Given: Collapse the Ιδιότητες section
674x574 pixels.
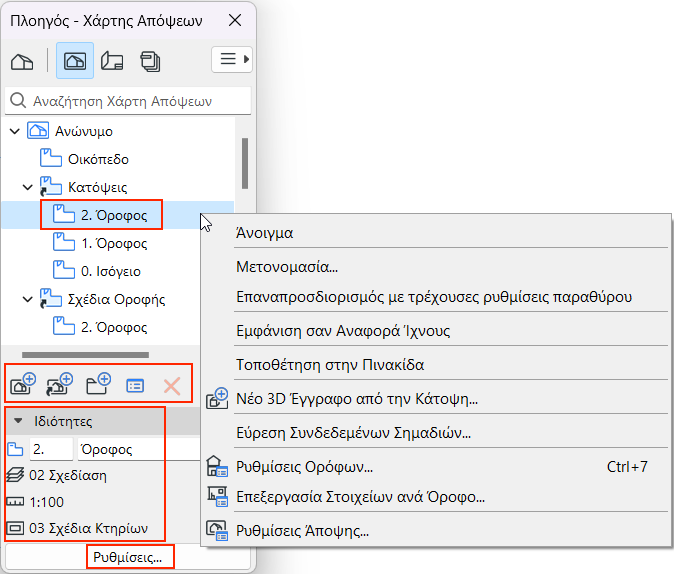Looking at the screenshot, I should [x=18, y=421].
